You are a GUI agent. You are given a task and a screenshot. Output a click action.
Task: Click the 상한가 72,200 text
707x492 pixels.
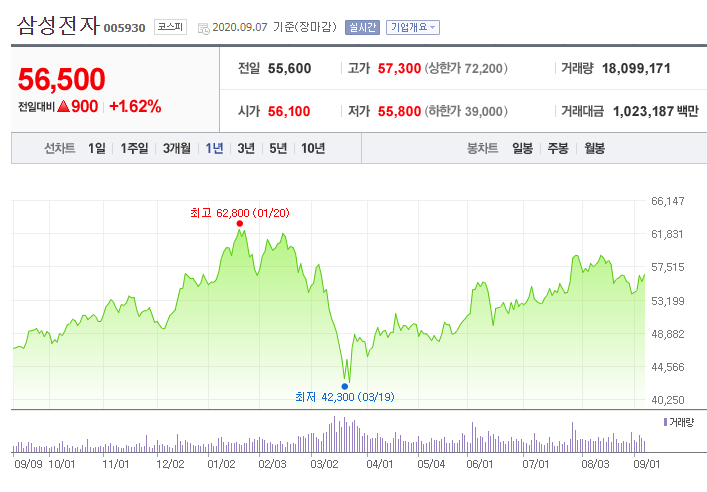(466, 69)
